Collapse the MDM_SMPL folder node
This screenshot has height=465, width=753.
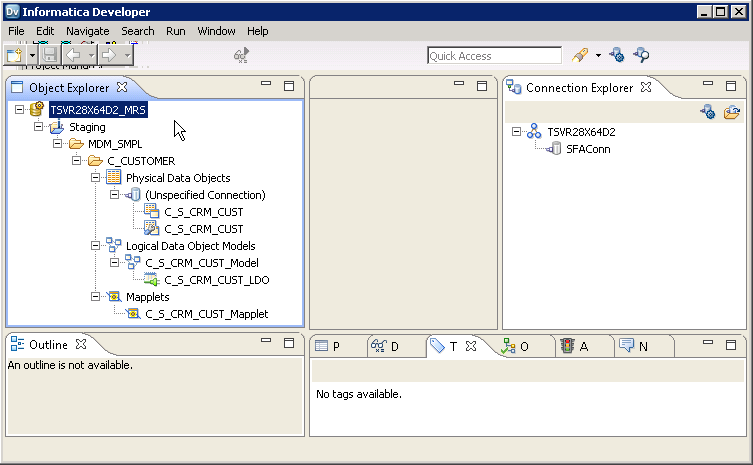point(58,144)
